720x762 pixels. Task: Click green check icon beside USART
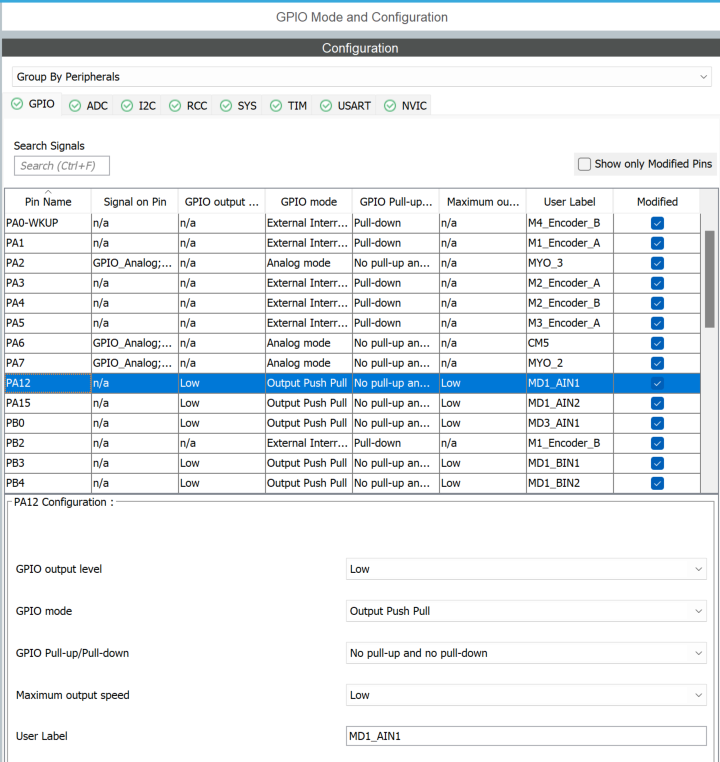coord(326,105)
